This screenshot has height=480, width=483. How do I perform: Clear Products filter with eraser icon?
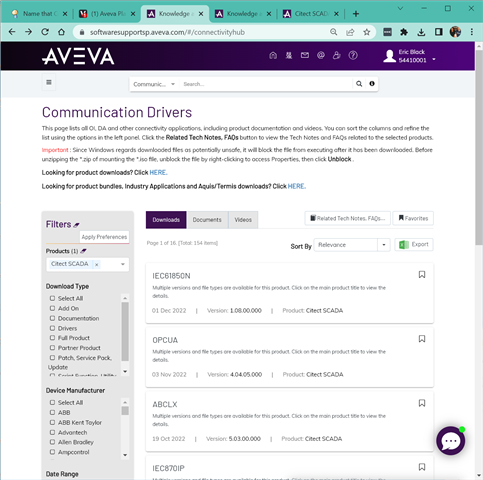click(x=83, y=251)
